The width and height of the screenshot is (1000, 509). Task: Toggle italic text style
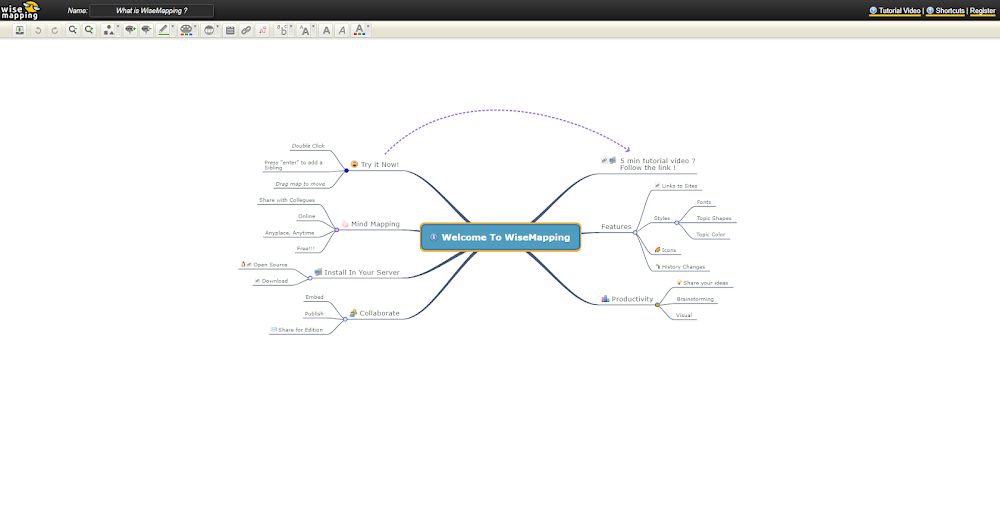pyautogui.click(x=342, y=30)
